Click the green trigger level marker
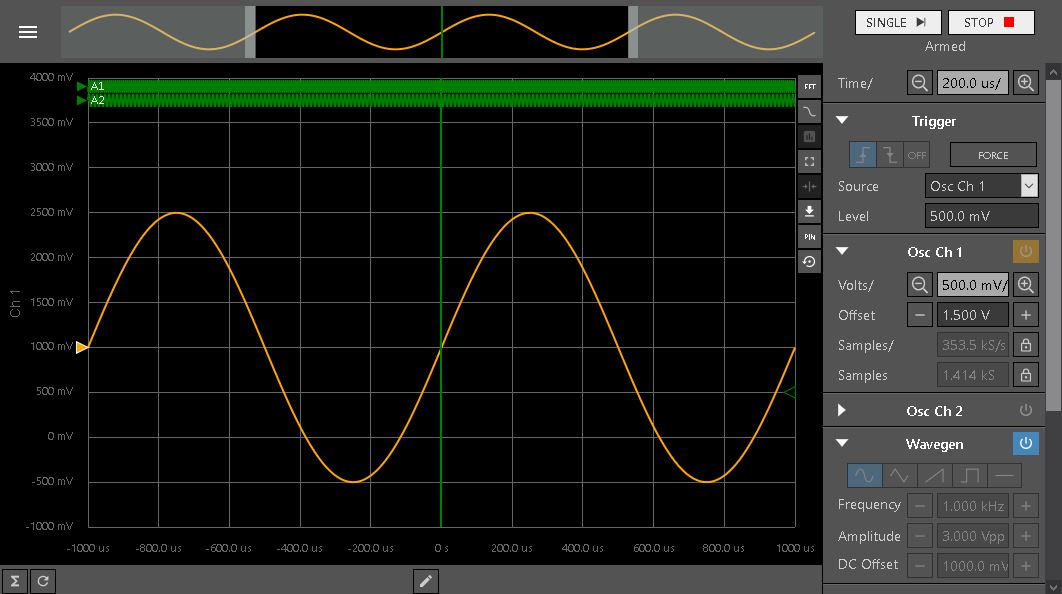 pos(790,392)
